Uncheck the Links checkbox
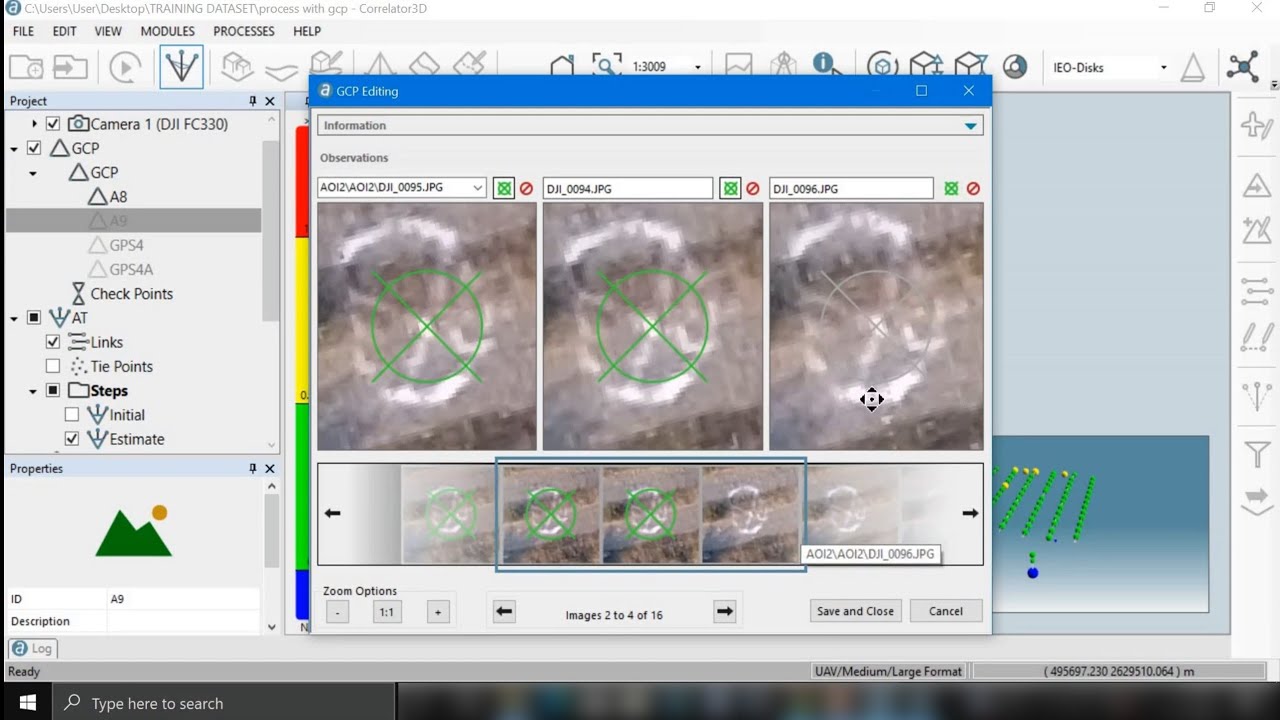 pyautogui.click(x=53, y=342)
